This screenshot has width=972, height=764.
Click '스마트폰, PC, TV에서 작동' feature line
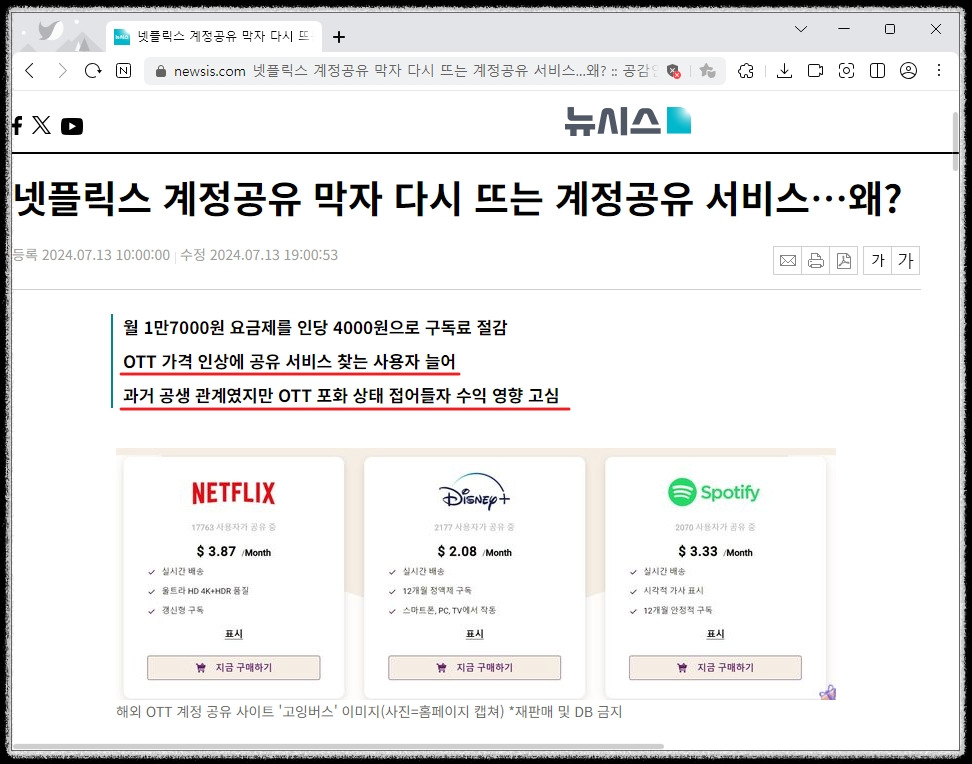449,610
